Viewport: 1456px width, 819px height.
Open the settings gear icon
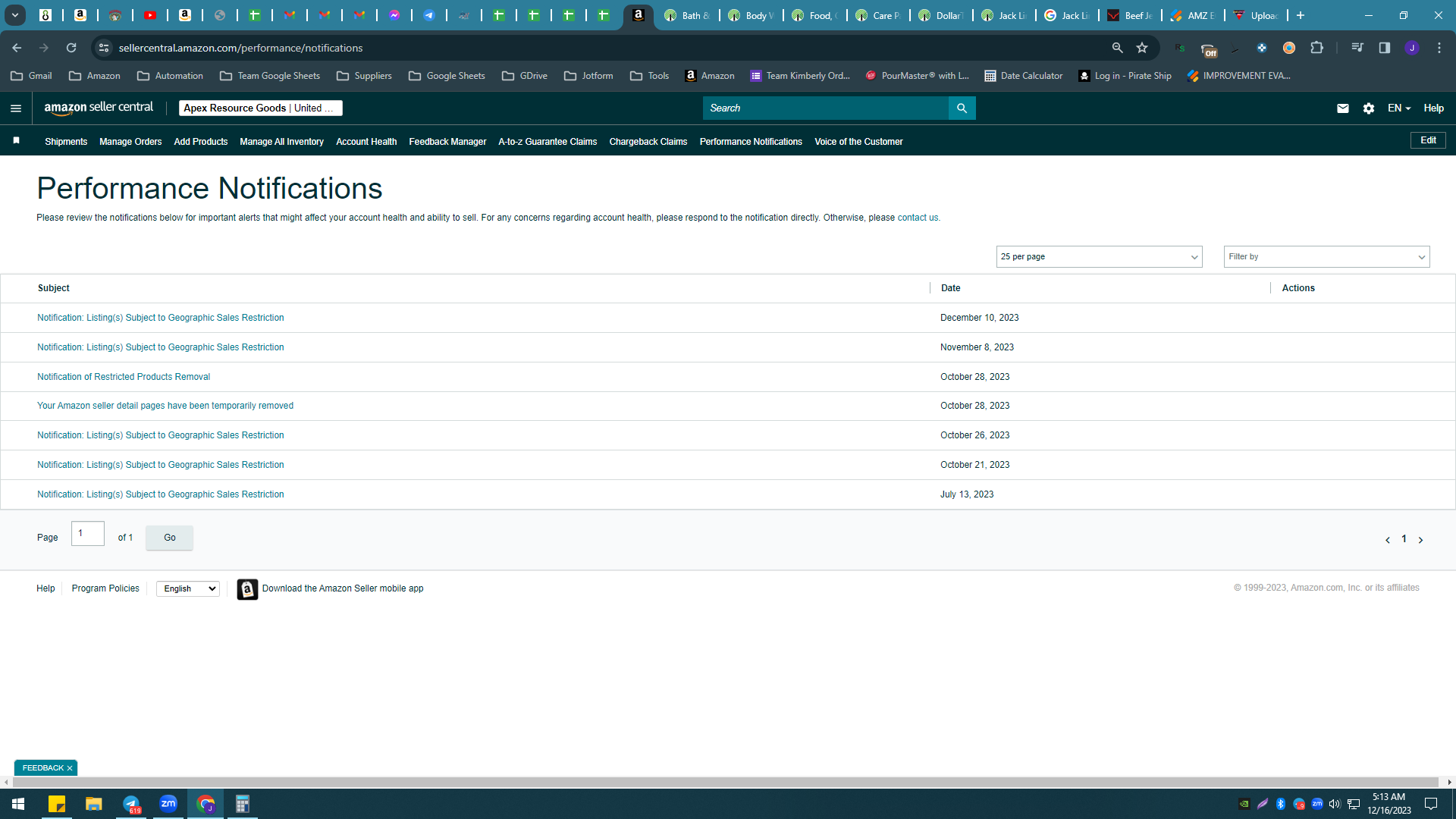tap(1369, 108)
